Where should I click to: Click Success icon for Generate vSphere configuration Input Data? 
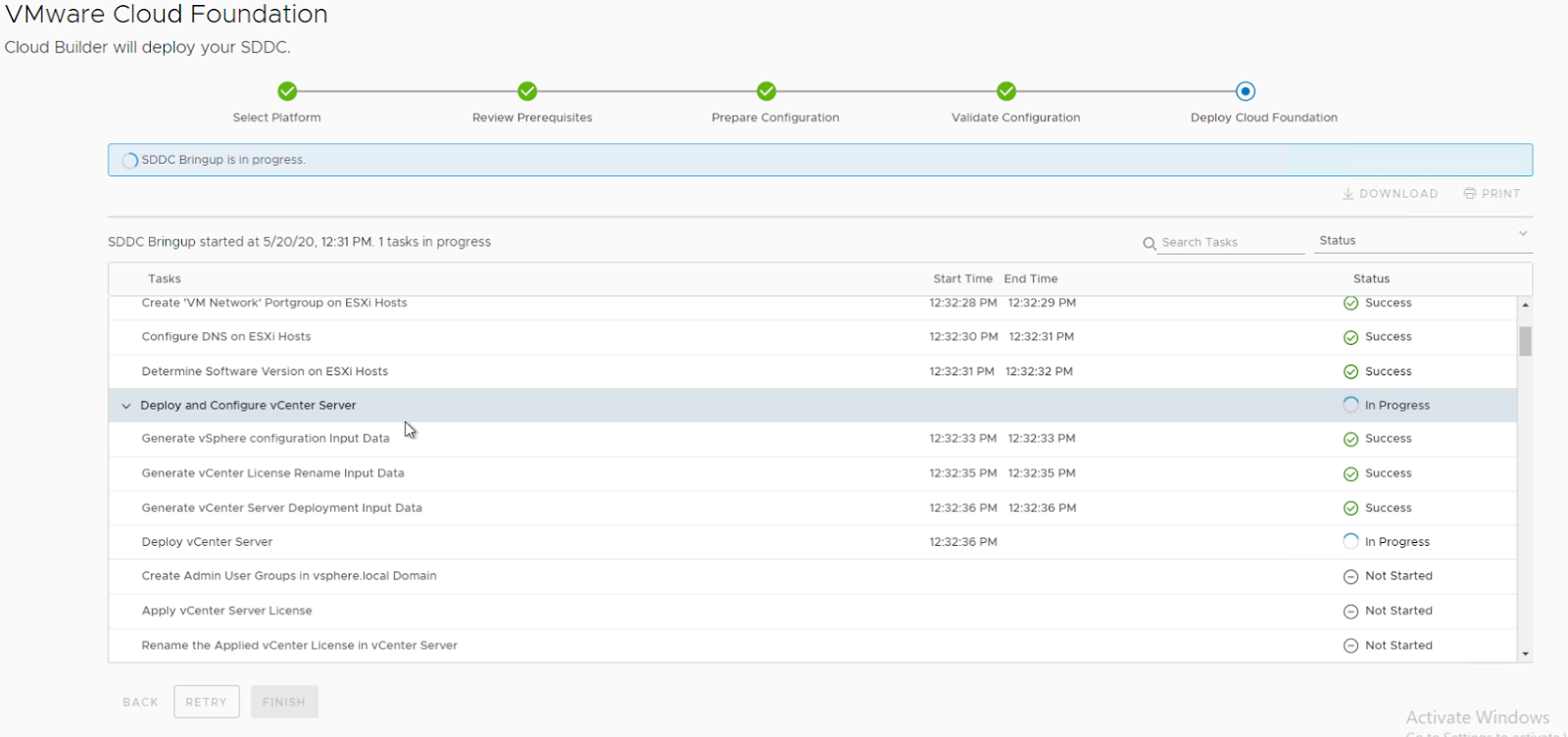pyautogui.click(x=1350, y=439)
